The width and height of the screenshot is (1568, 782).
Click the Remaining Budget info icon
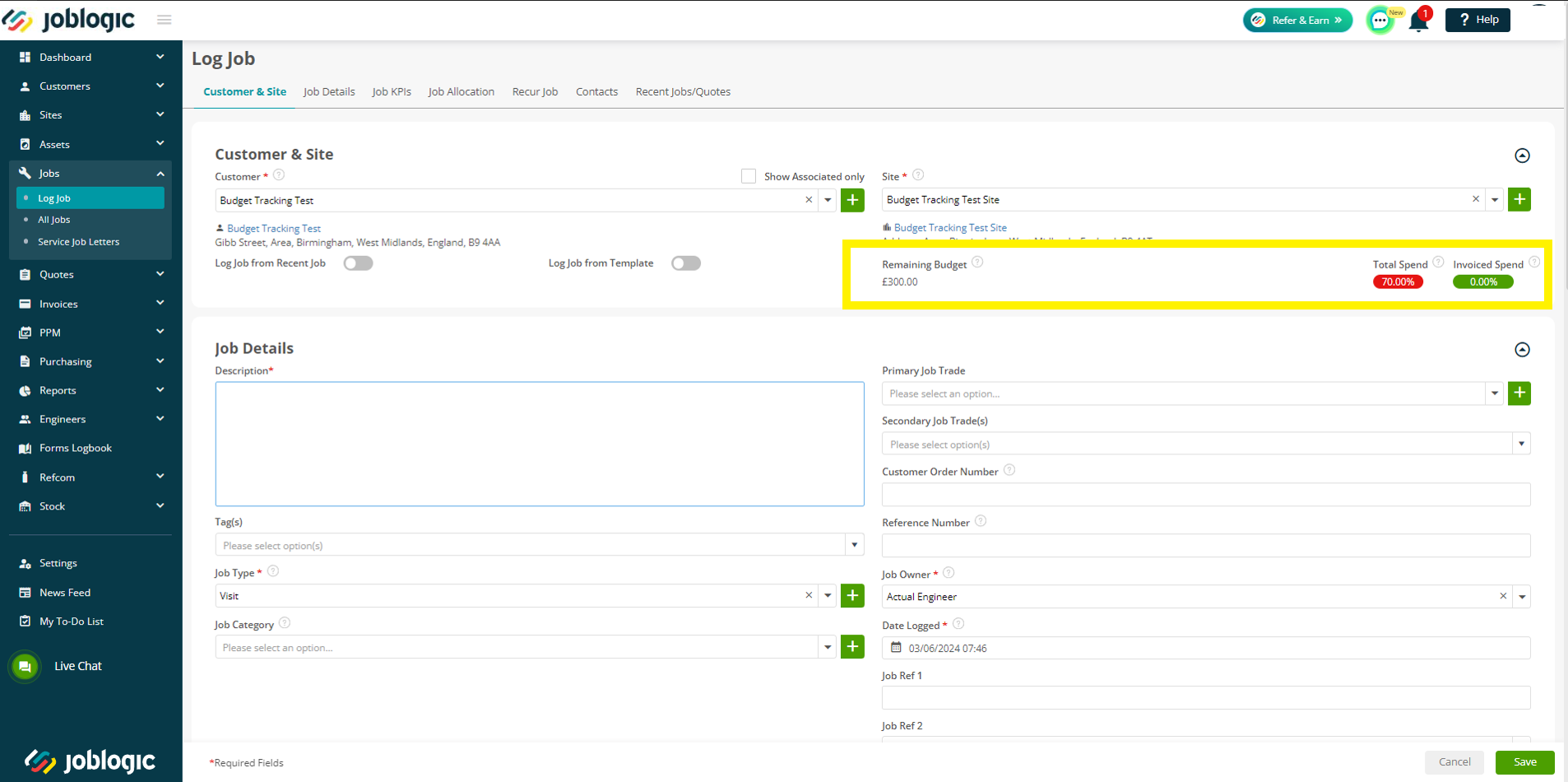pyautogui.click(x=977, y=262)
